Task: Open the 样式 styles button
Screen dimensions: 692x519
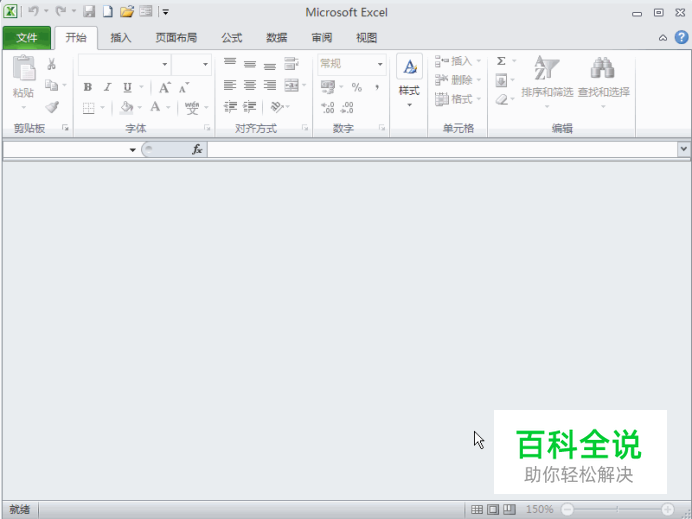Action: click(409, 81)
